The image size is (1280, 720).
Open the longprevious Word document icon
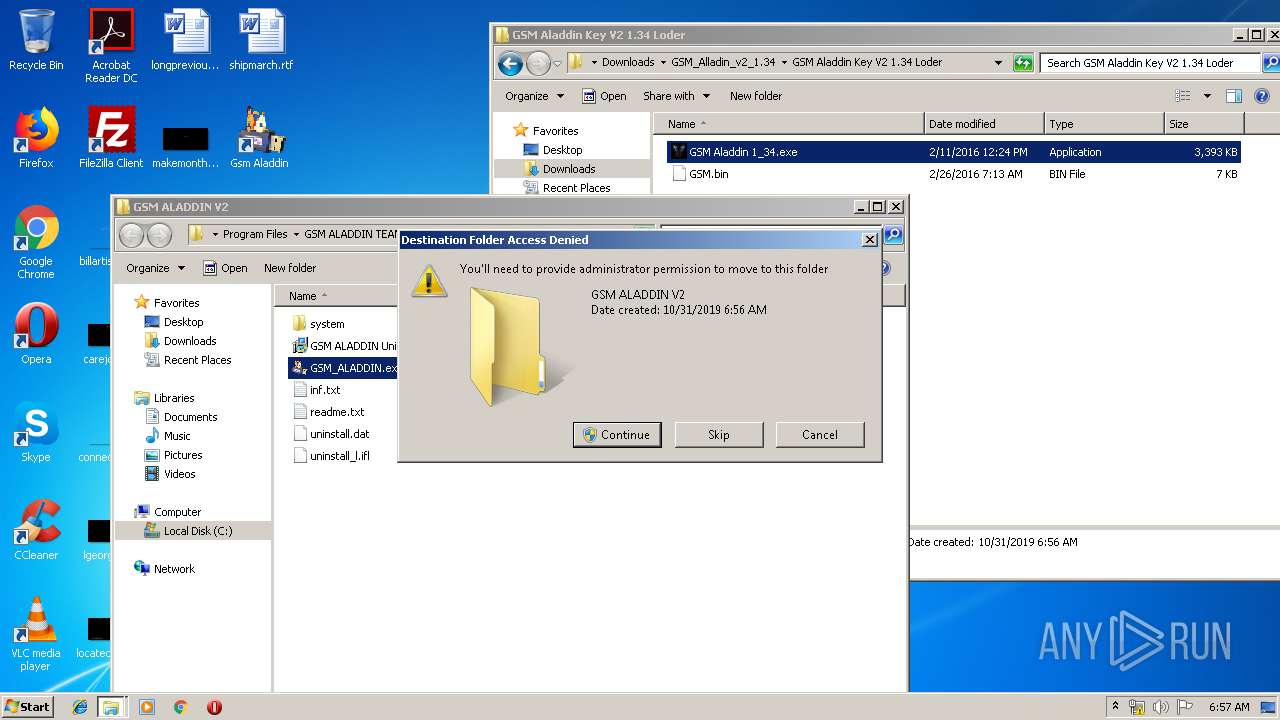(x=186, y=40)
